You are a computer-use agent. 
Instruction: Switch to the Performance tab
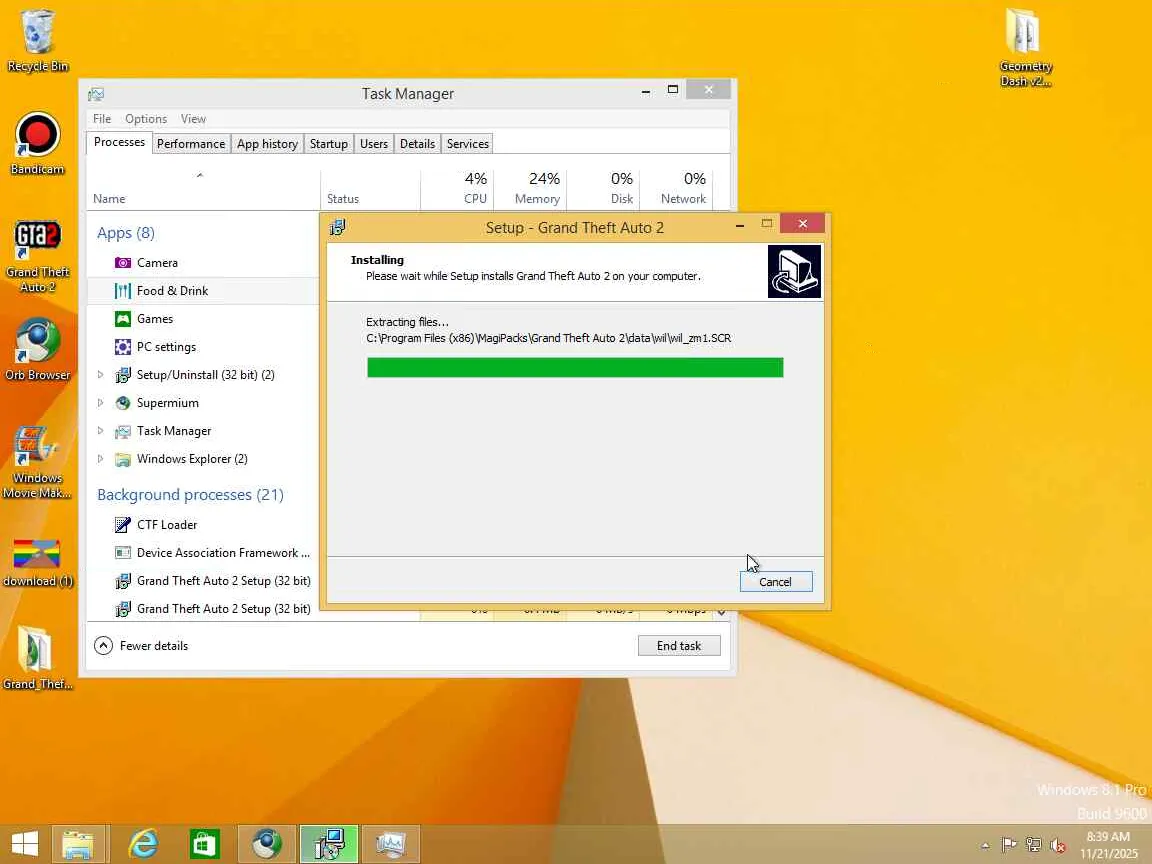pyautogui.click(x=191, y=144)
